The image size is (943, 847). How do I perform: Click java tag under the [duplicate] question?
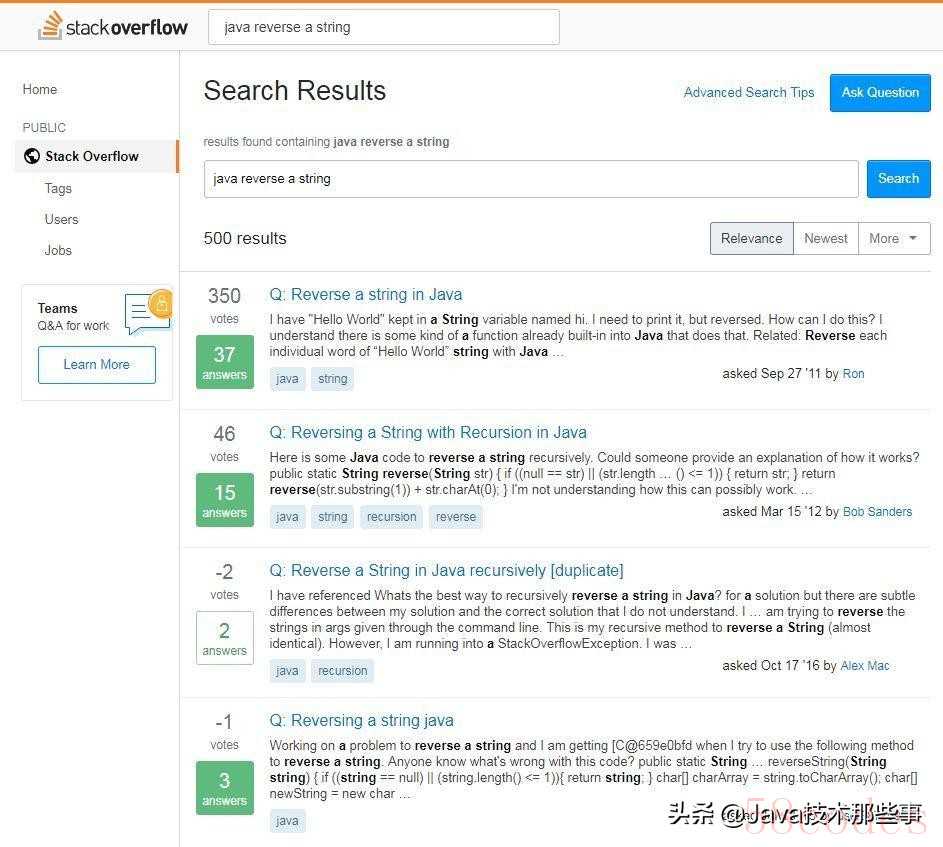287,671
